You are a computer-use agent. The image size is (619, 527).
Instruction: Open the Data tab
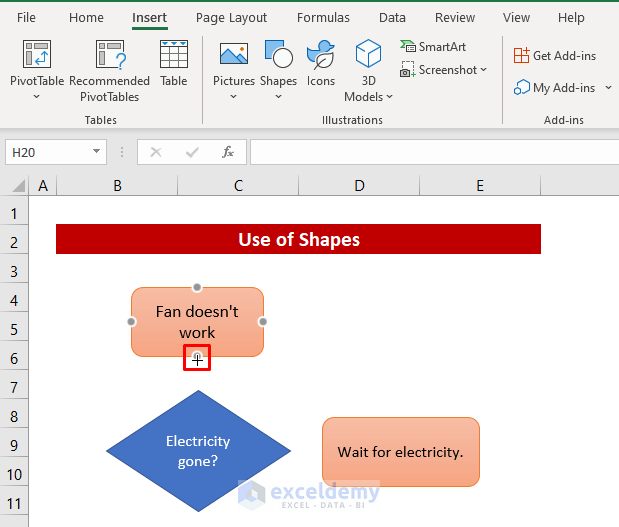(392, 18)
